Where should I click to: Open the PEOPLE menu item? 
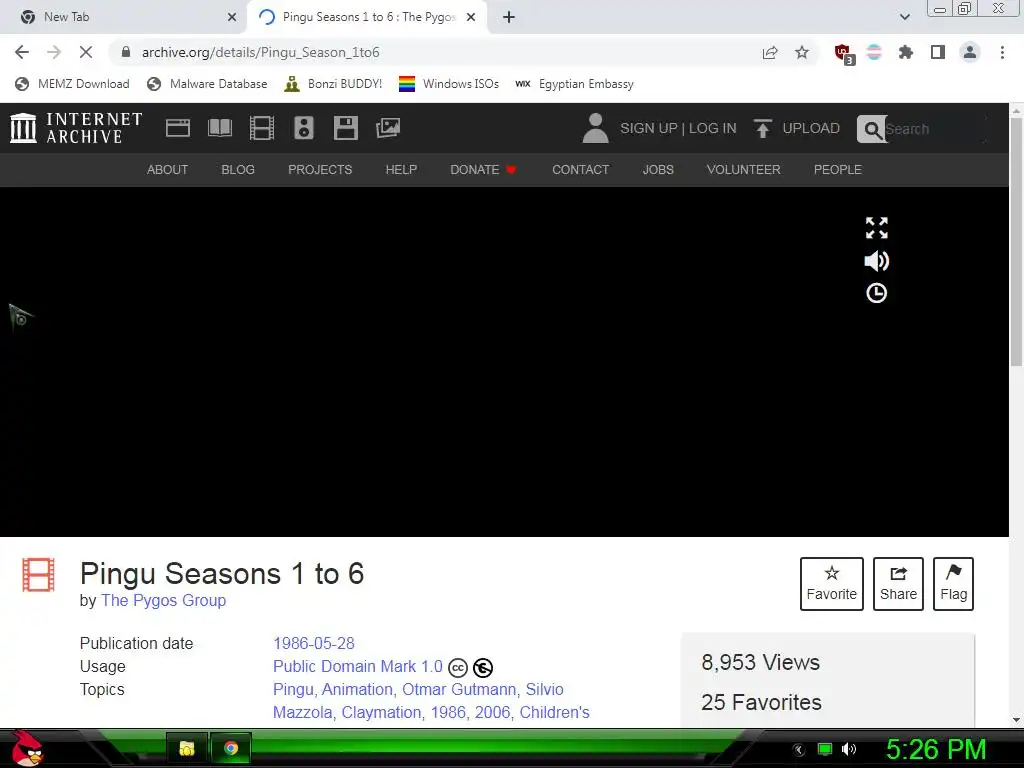coord(838,170)
